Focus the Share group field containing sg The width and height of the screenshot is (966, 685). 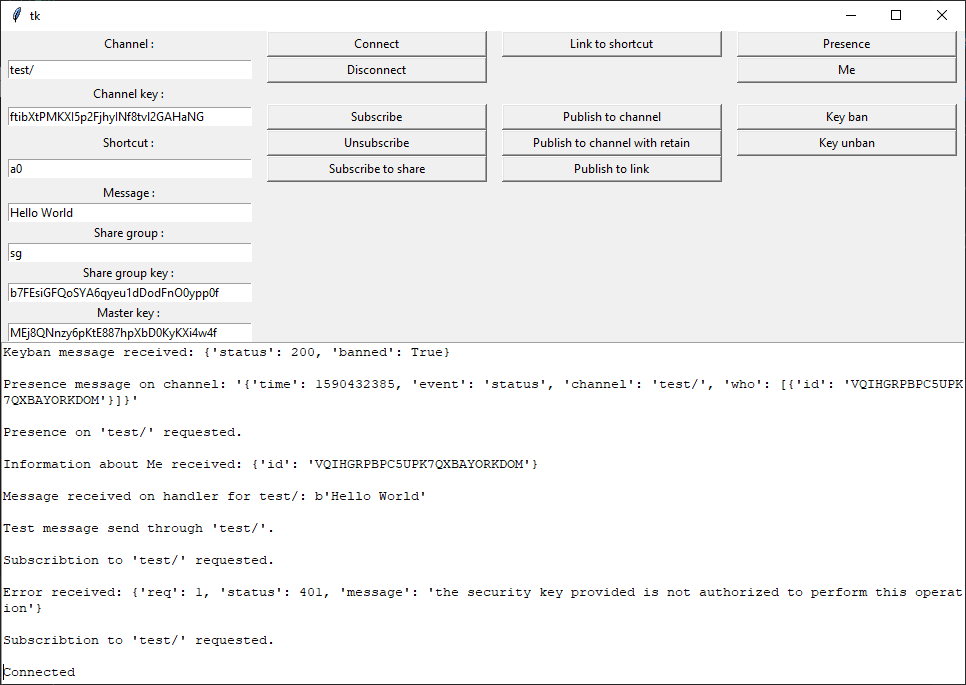pyautogui.click(x=130, y=253)
